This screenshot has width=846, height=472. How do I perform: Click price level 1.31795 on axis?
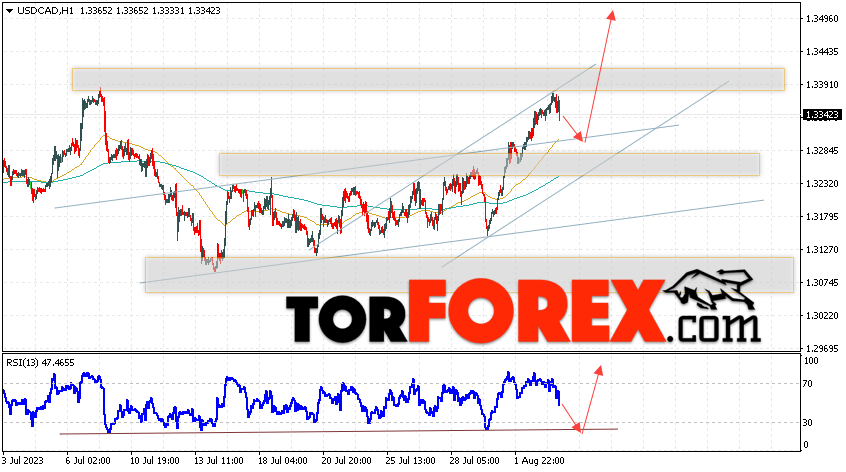[822, 217]
